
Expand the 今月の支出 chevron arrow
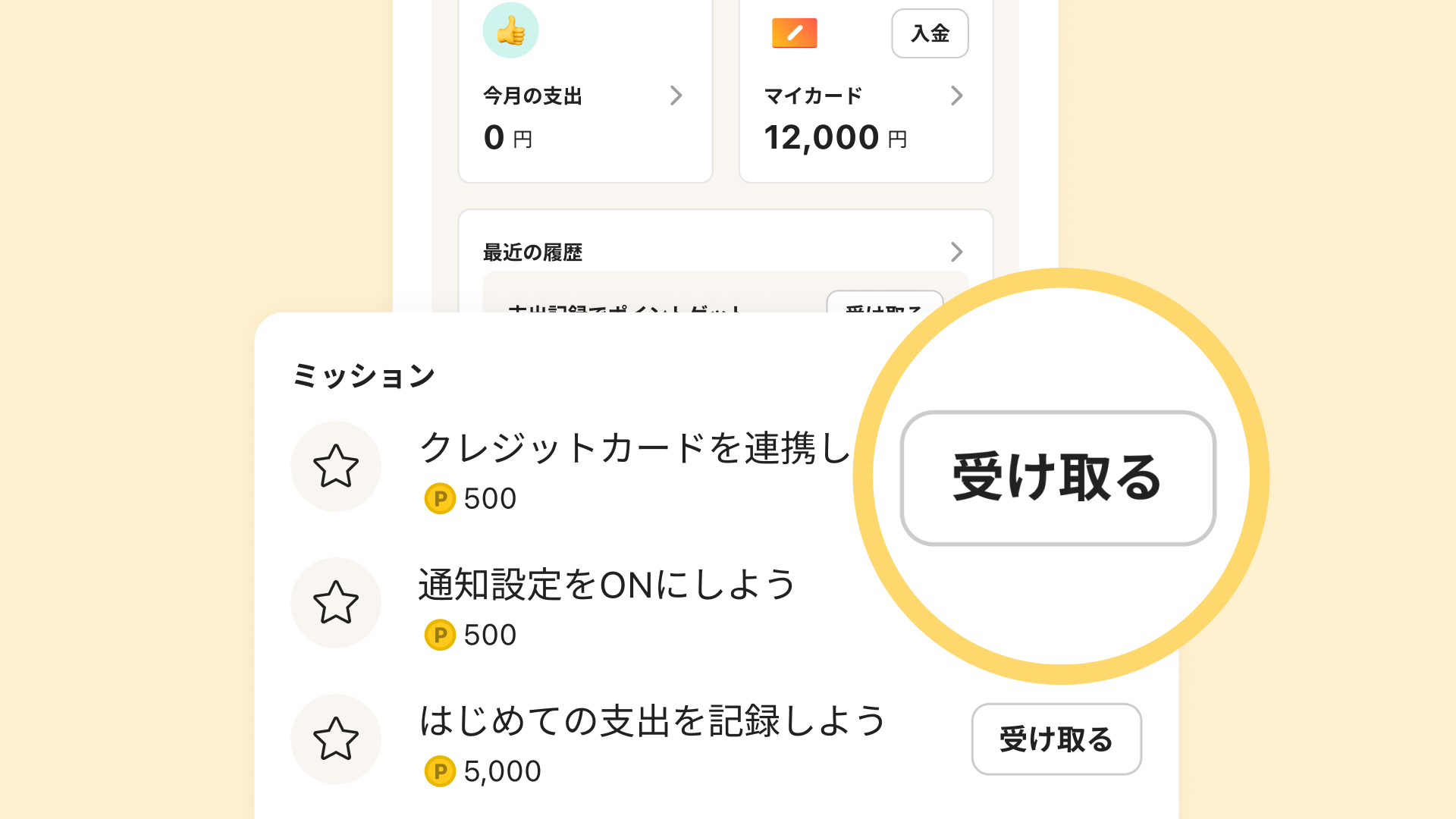click(676, 96)
